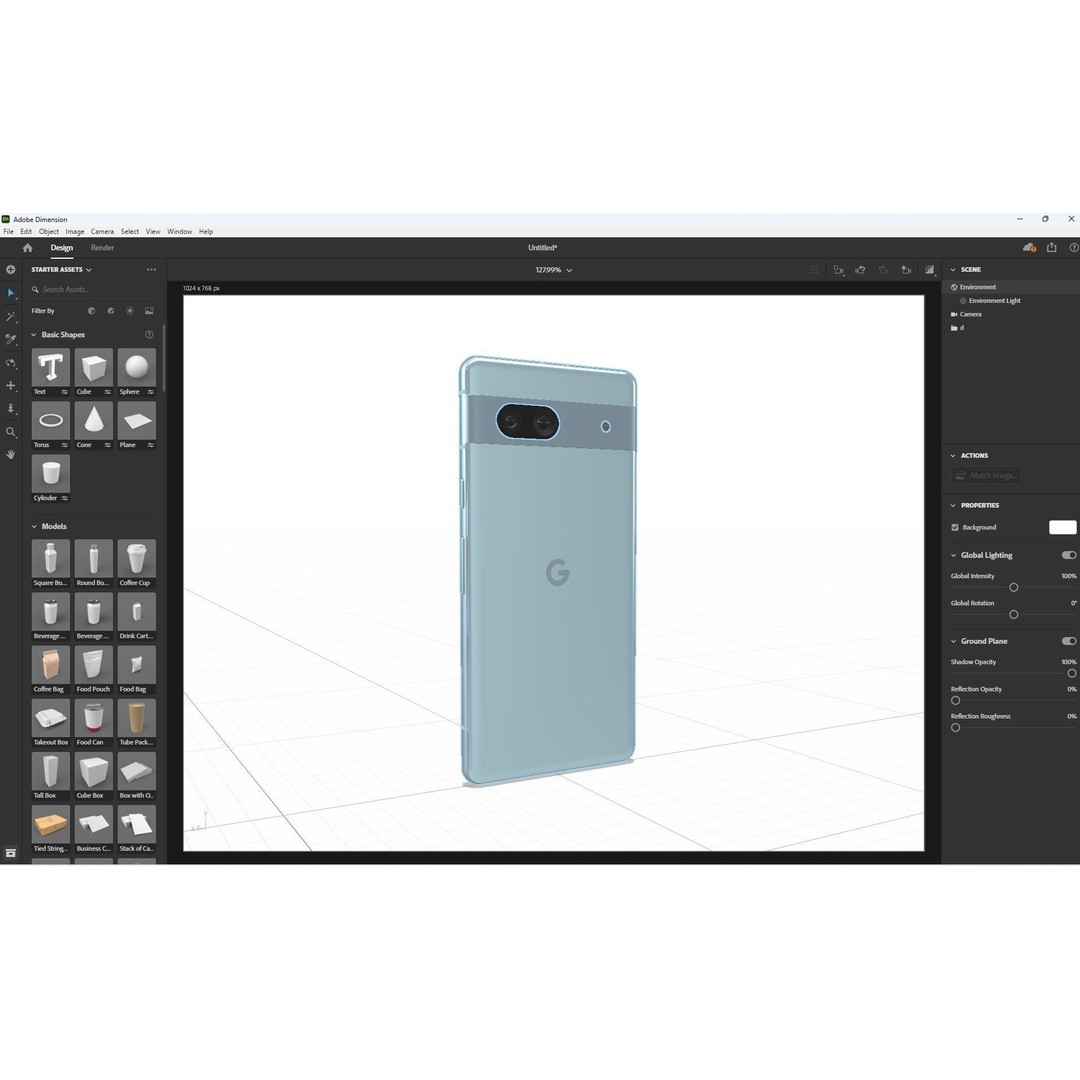Open the File menu

pos(8,232)
